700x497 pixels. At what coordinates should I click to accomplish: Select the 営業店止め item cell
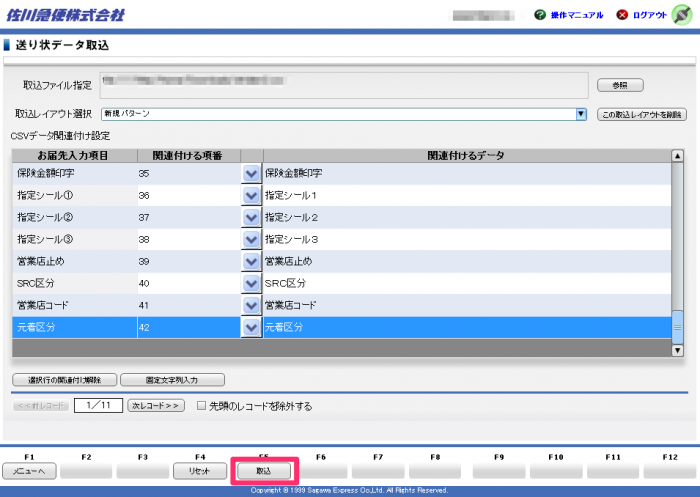tap(75, 261)
